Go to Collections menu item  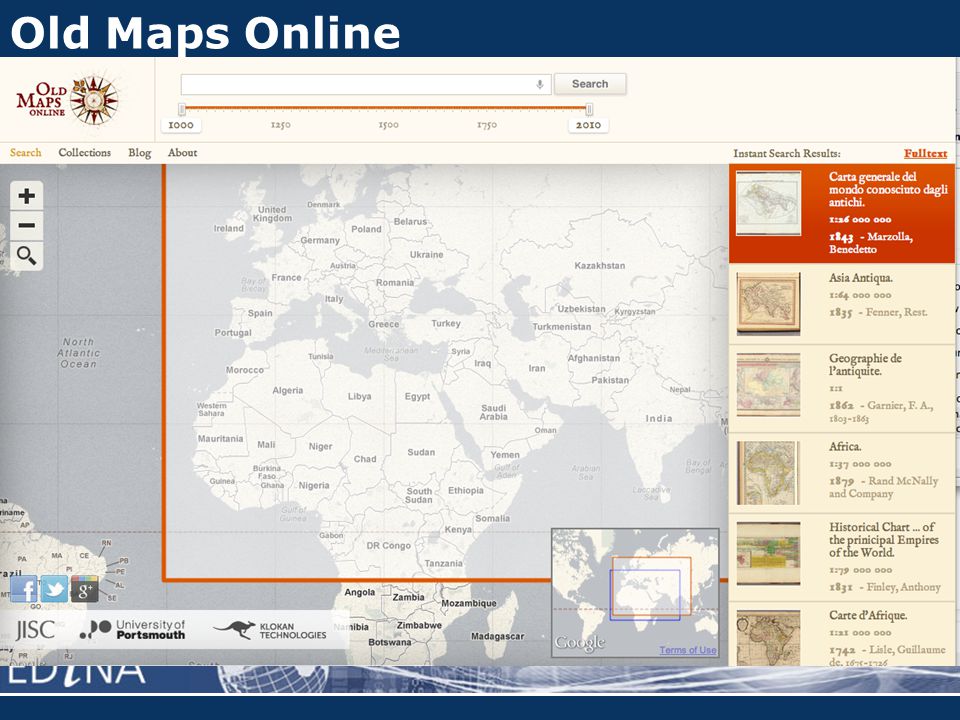pos(84,152)
